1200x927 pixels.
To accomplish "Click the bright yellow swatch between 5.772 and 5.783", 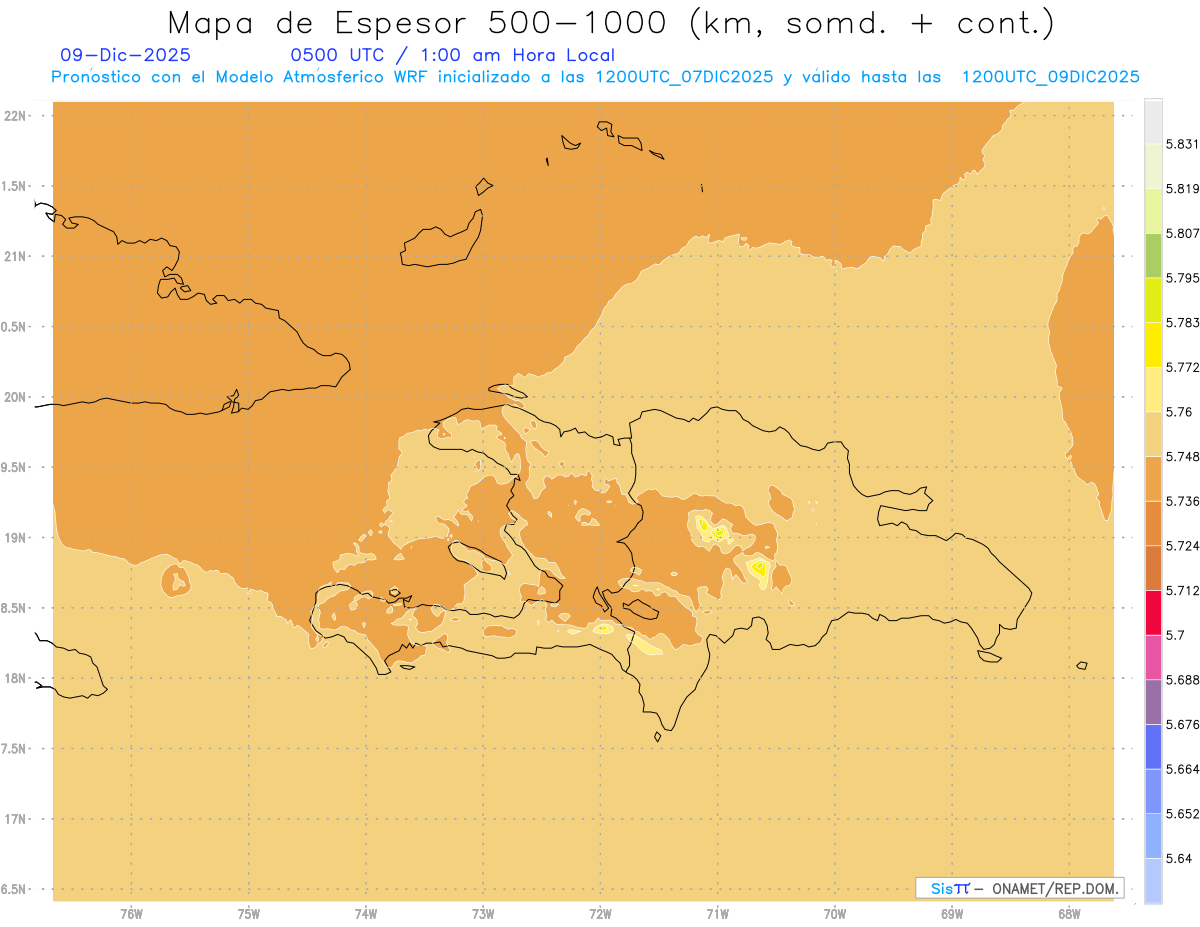I will pyautogui.click(x=1153, y=345).
